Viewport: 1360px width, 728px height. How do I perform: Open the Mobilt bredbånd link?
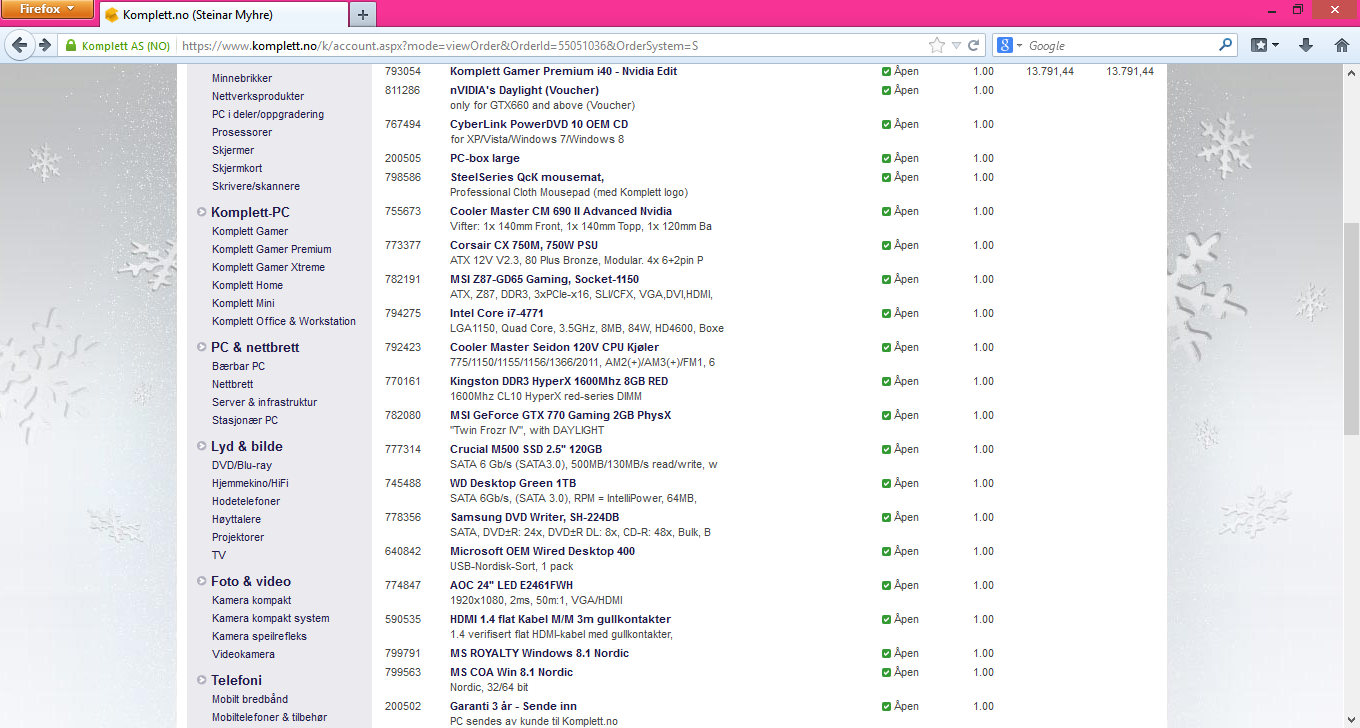[x=250, y=699]
